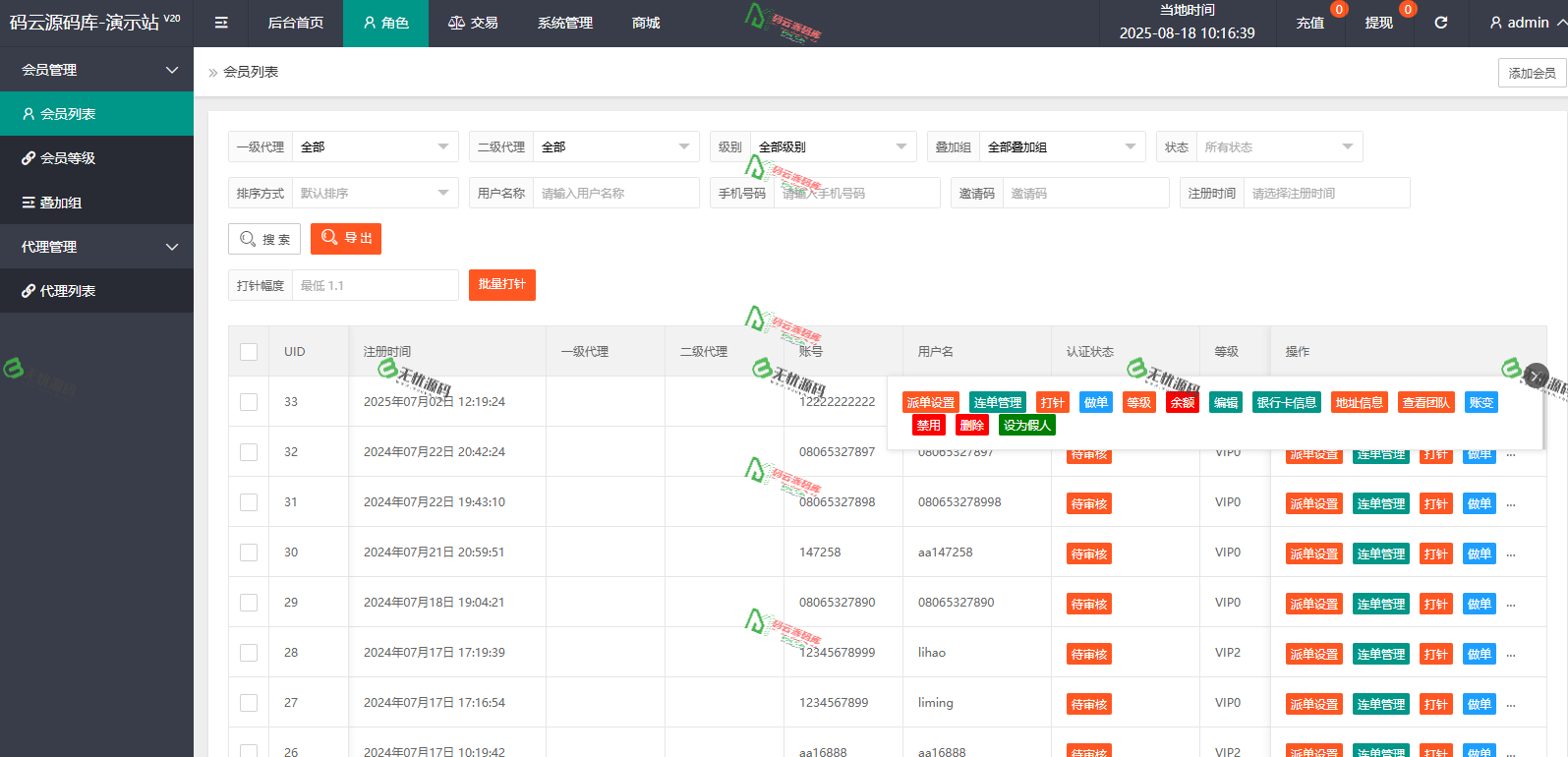1568x757 pixels.
Task: Click the 添加会员 button
Action: 1531,73
